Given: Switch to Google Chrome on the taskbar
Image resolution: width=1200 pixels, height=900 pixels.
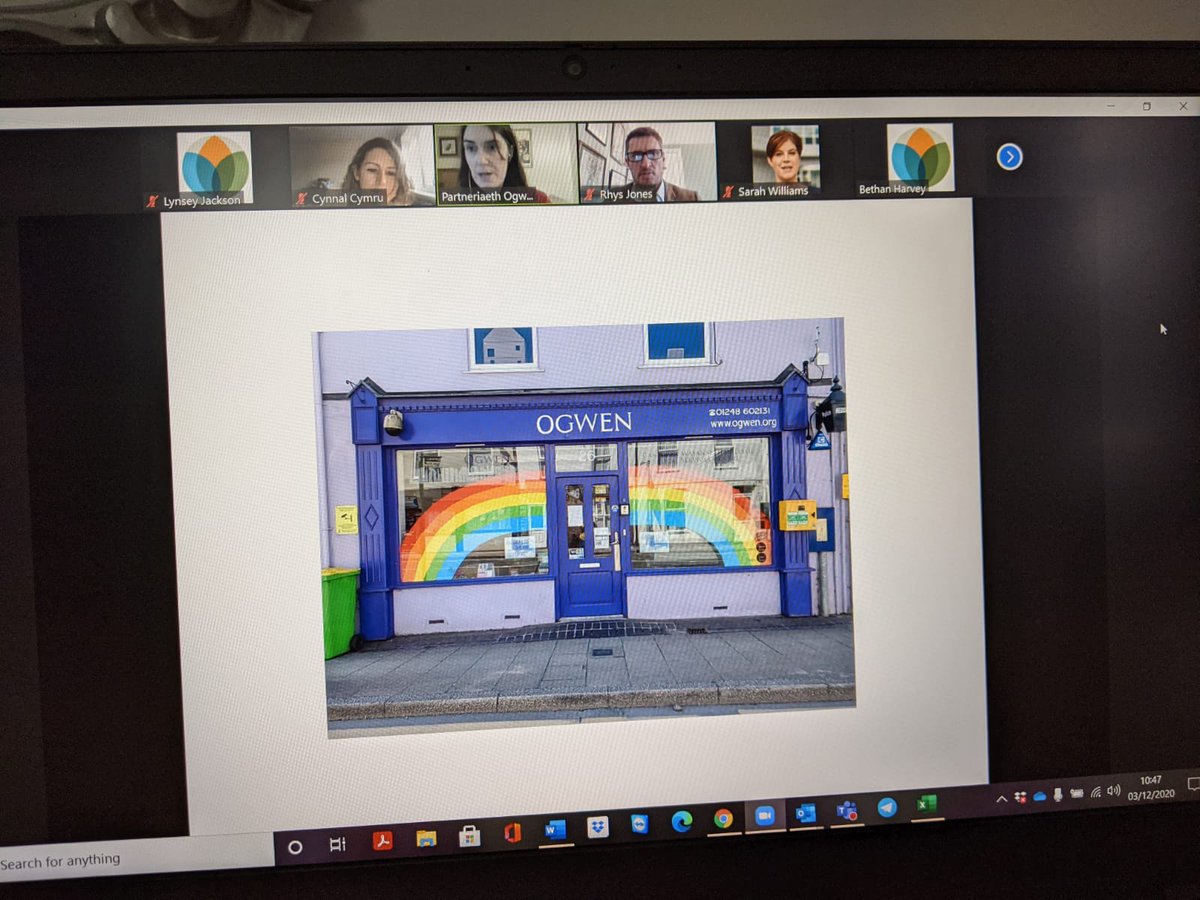Looking at the screenshot, I should [723, 818].
